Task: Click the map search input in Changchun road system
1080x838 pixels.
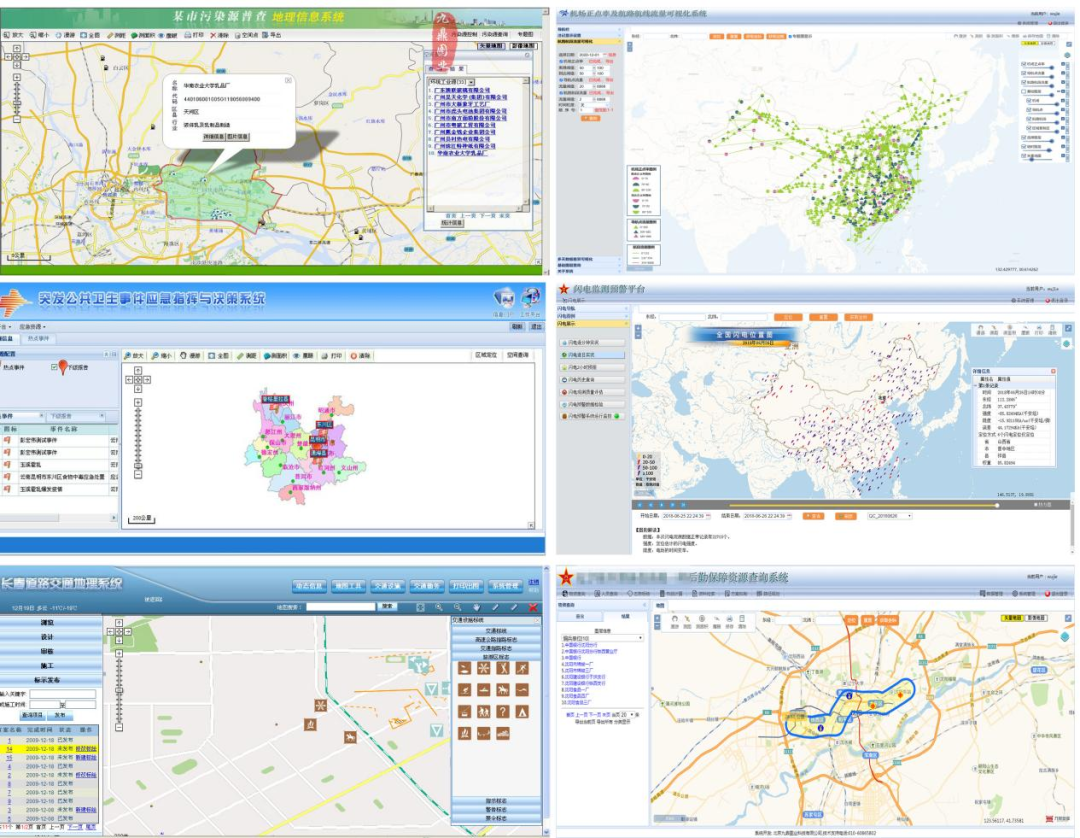Action: (x=341, y=607)
